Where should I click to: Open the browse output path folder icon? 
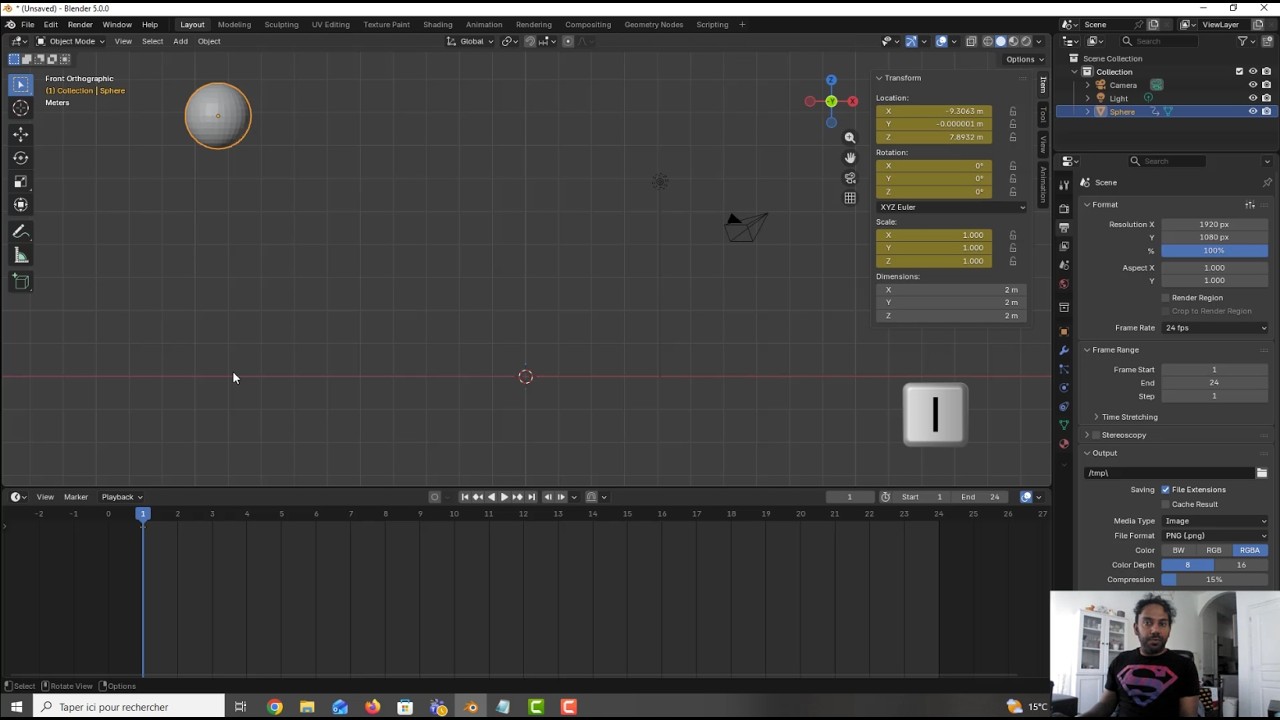pyautogui.click(x=1262, y=473)
